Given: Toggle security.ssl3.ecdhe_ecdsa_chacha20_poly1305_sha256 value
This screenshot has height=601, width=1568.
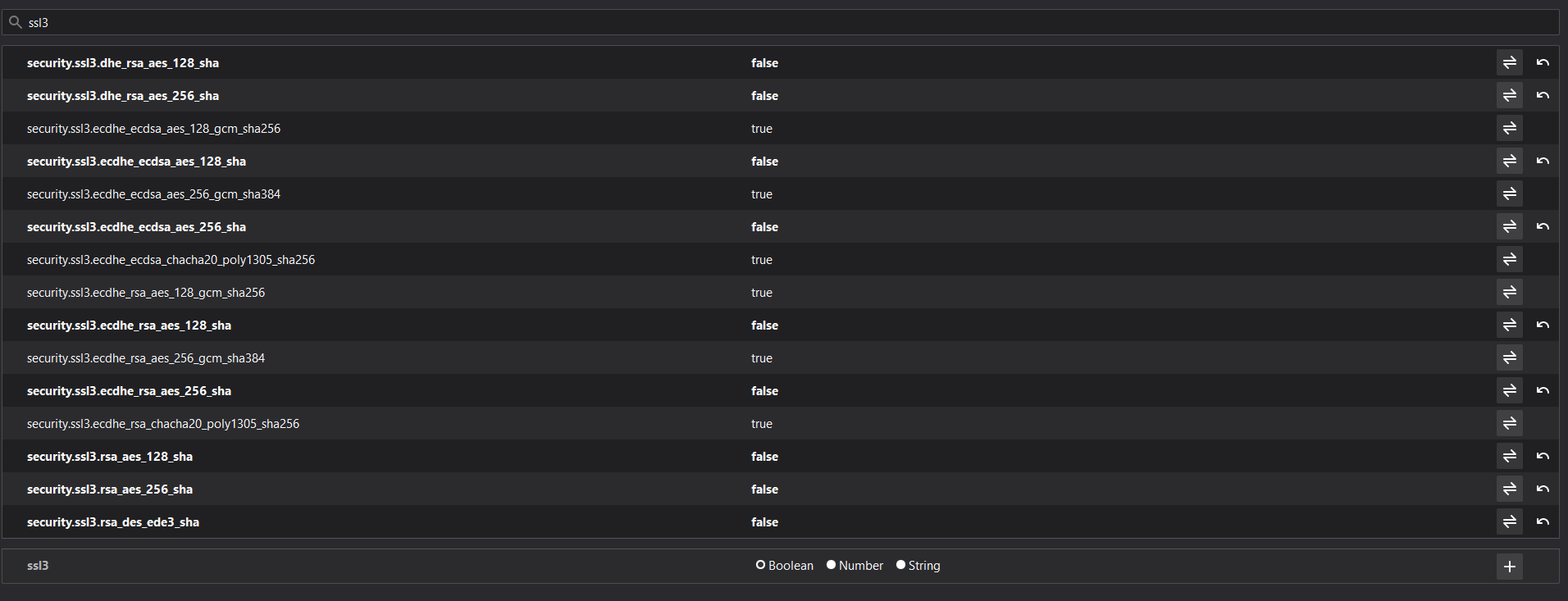Looking at the screenshot, I should [1509, 259].
